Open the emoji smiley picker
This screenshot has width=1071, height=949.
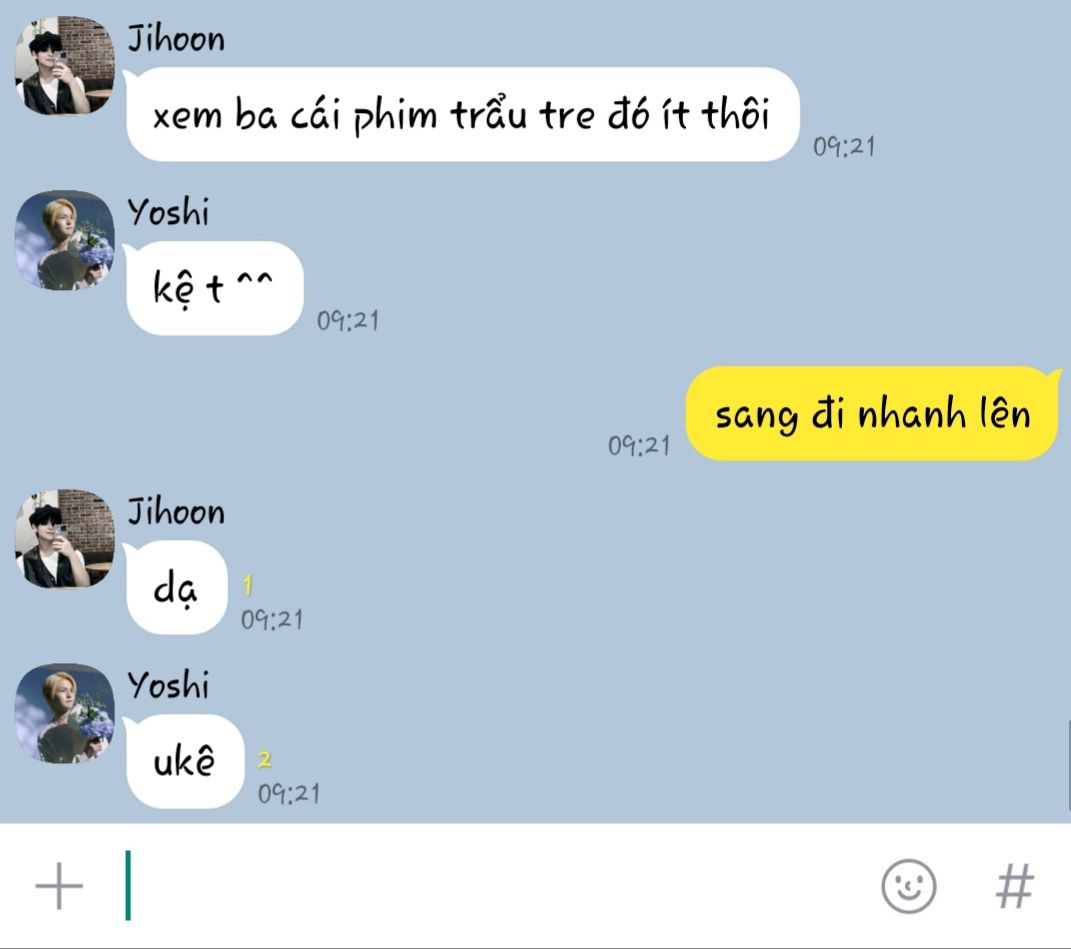(x=908, y=886)
